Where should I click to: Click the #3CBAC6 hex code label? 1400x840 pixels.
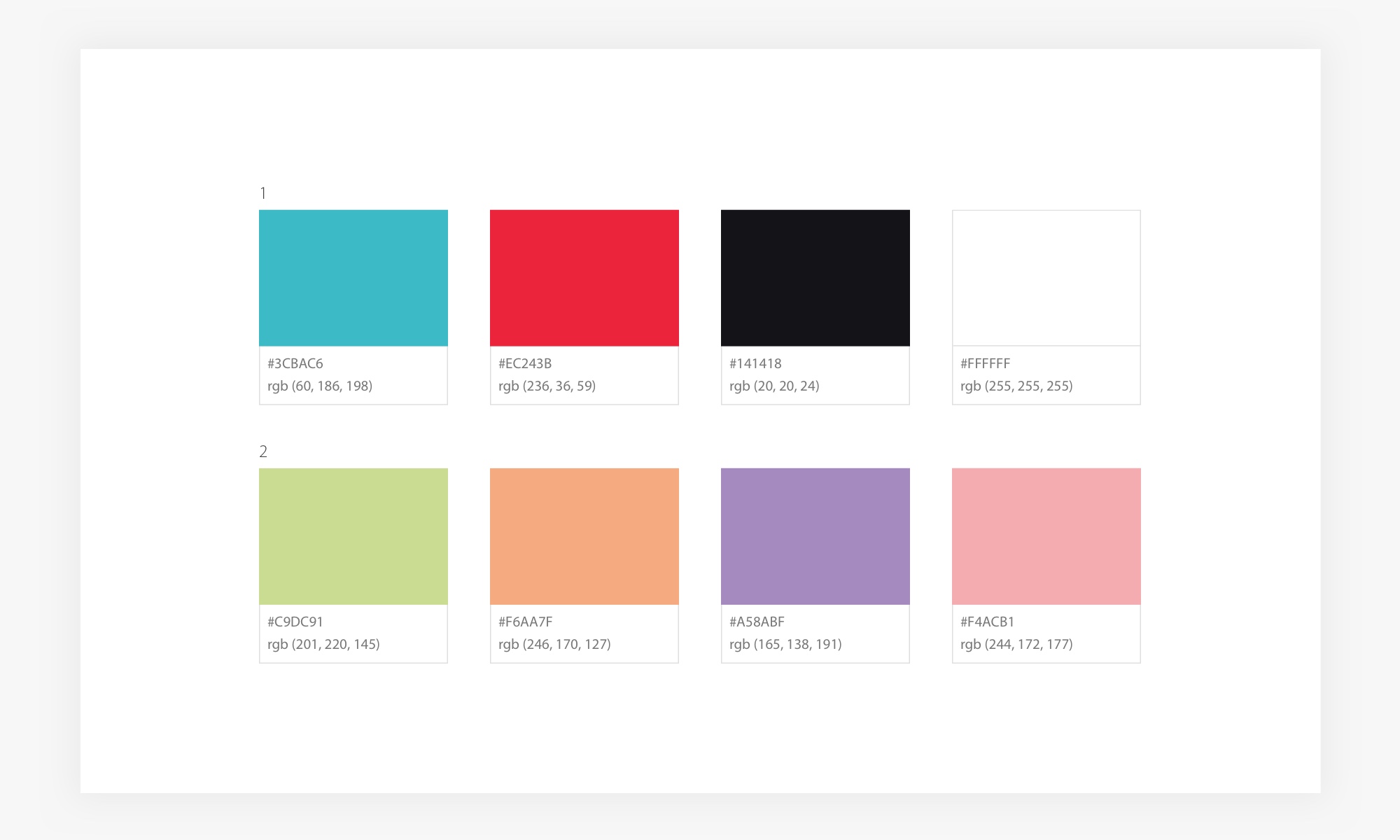pyautogui.click(x=295, y=363)
